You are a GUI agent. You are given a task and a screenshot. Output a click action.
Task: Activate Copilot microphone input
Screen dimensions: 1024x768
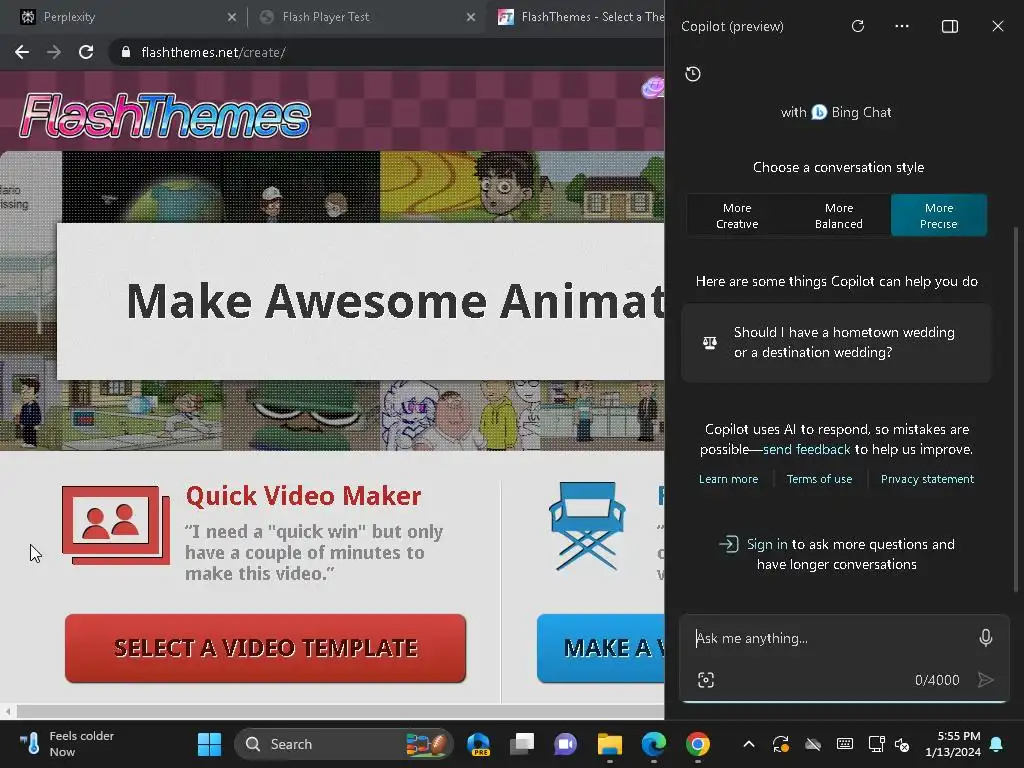[985, 637]
